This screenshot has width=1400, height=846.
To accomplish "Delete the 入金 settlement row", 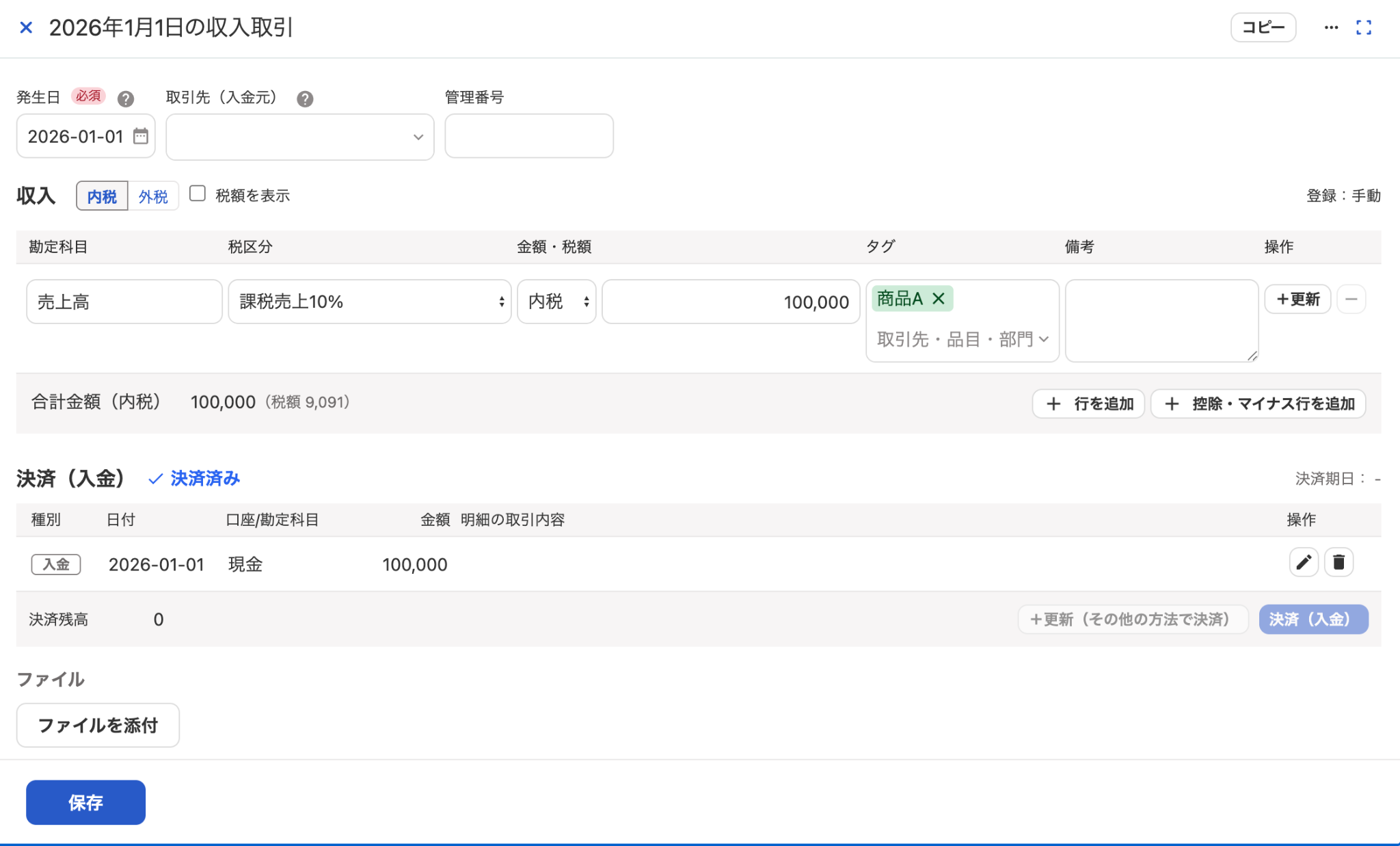I will click(x=1338, y=562).
